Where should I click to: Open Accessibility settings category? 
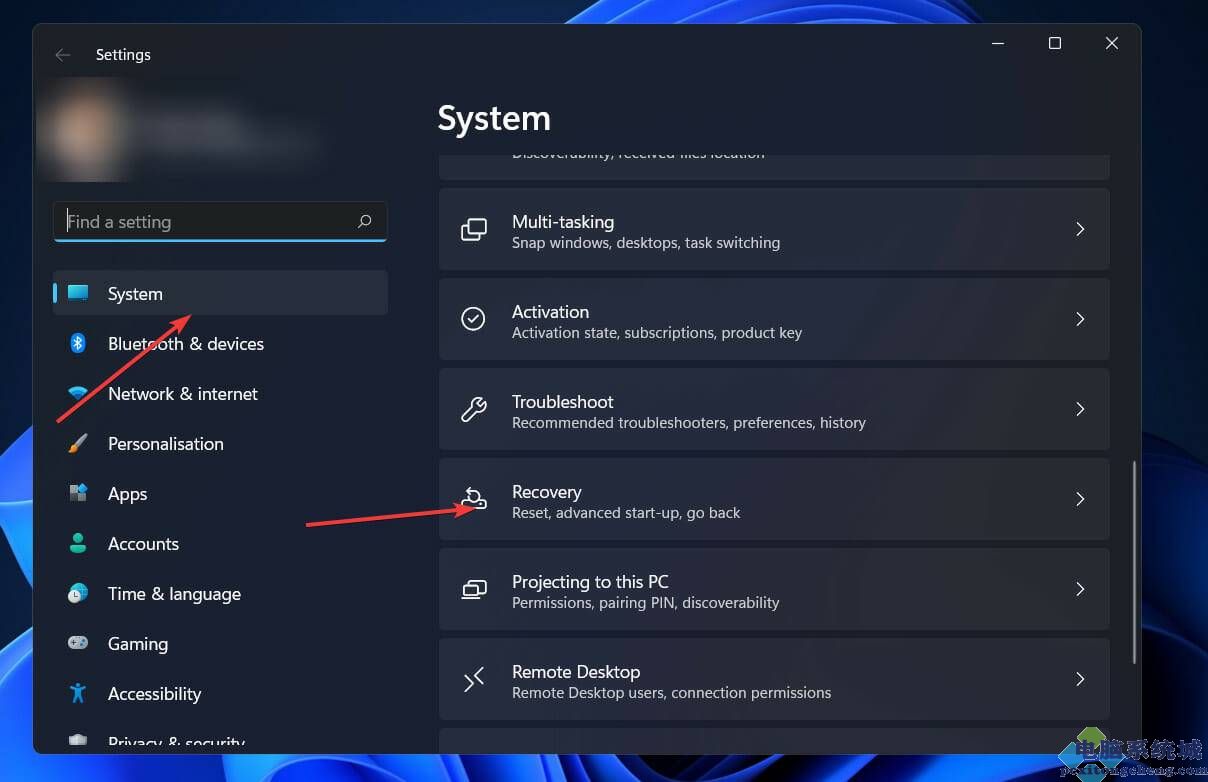tap(220, 693)
